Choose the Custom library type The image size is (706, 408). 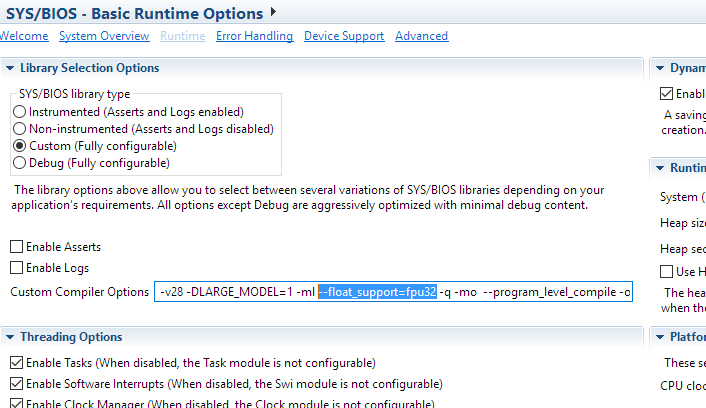point(19,146)
